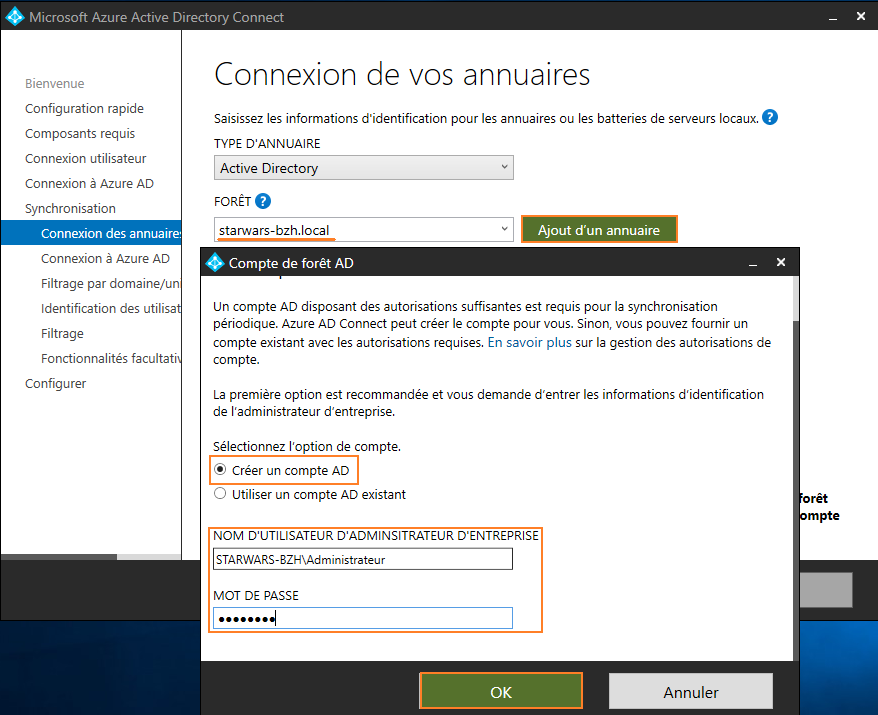
Task: Open Connexion à Azure AD sub-step under Synchronisation
Action: 105,258
